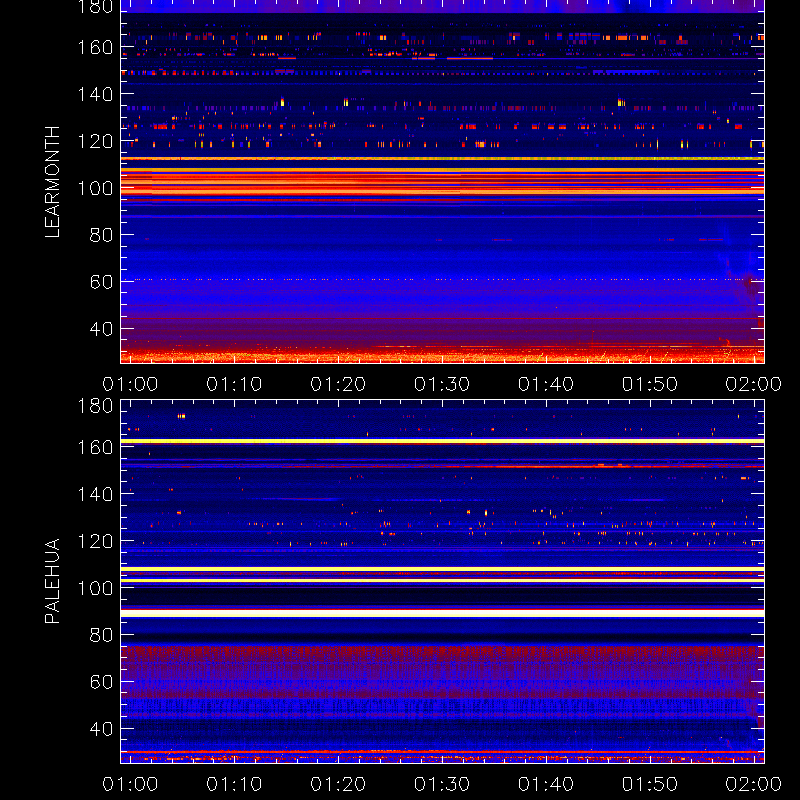
Task: Click the 01:00 time label under the Palehua plot
Action: 130,784
